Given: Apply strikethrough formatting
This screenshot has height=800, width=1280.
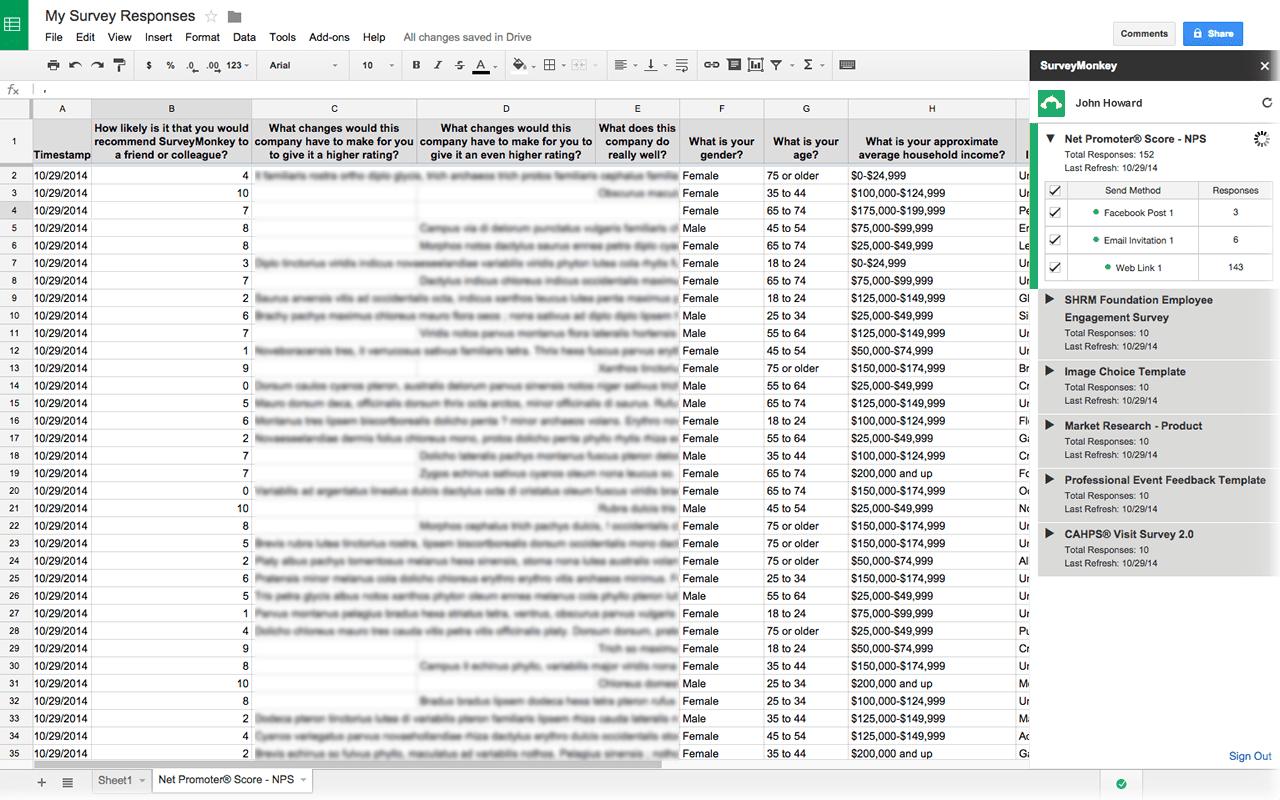Looking at the screenshot, I should 459,65.
